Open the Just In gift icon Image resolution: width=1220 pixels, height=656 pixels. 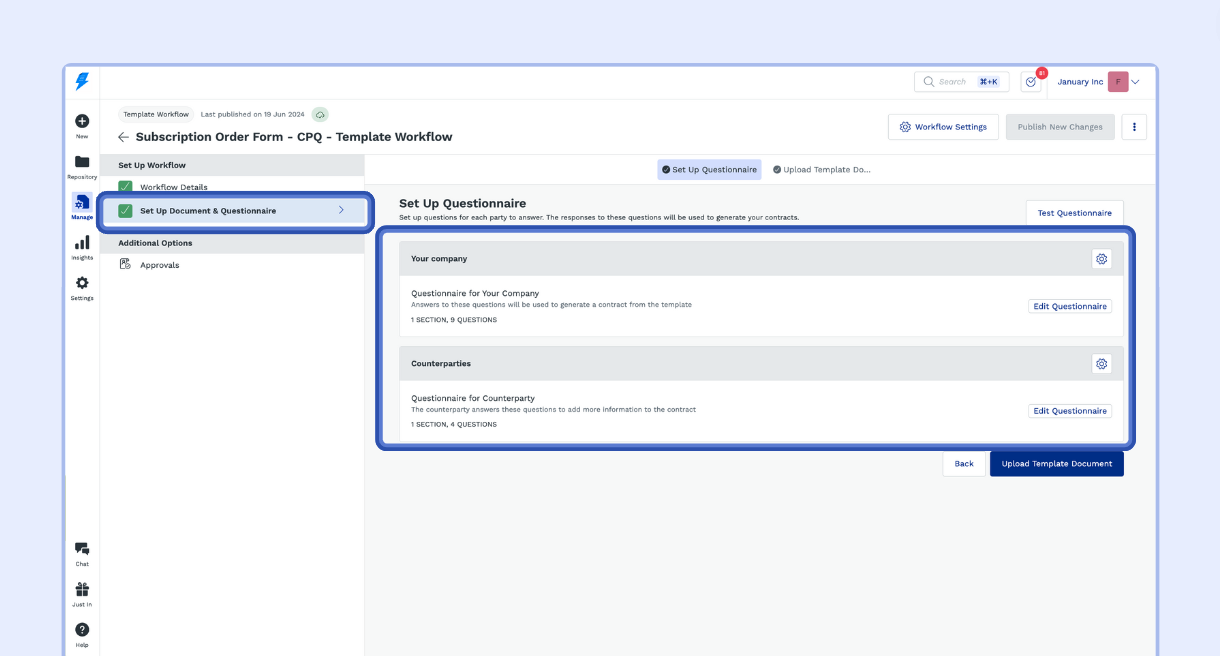point(82,590)
